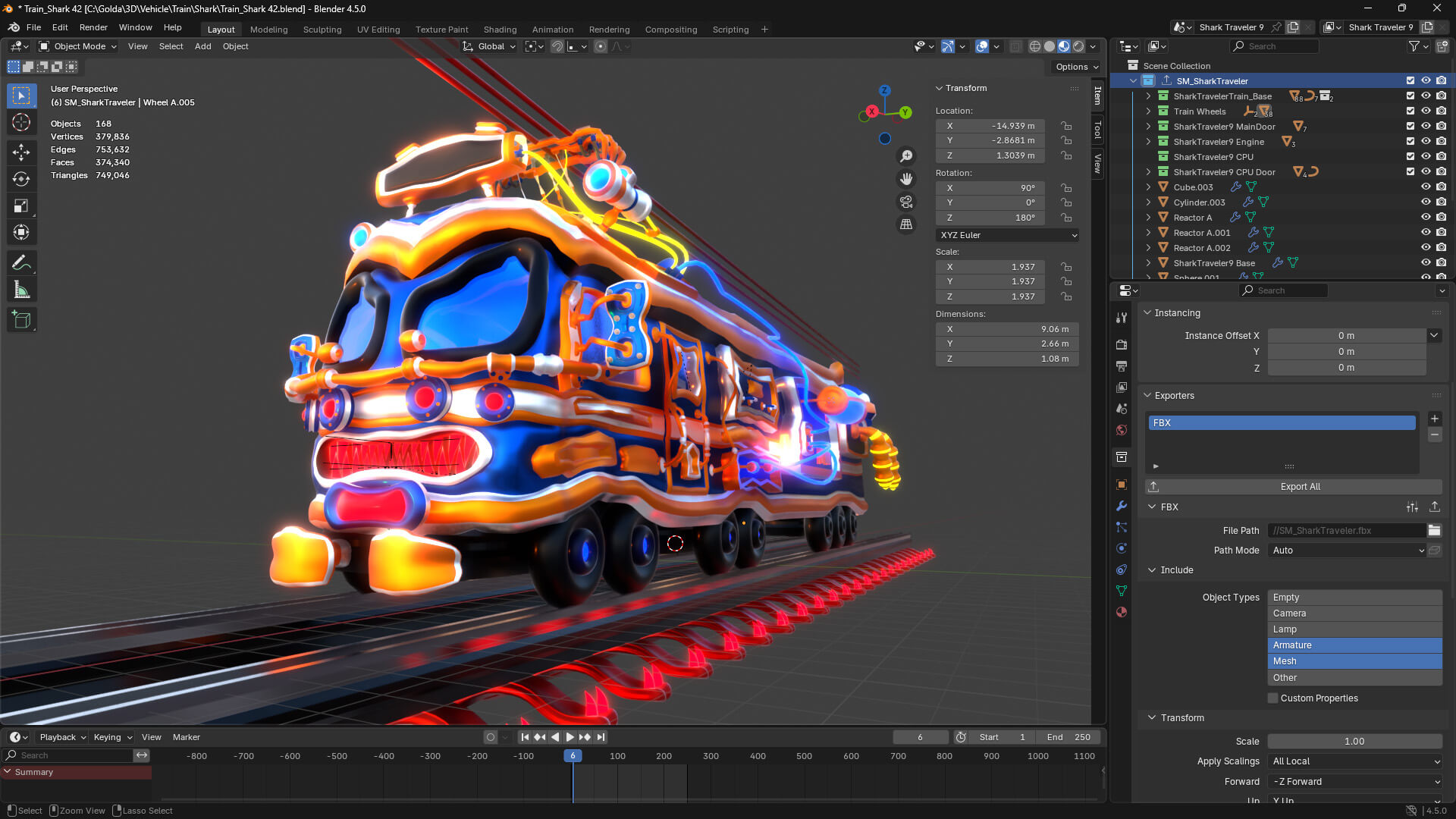This screenshot has height=819, width=1456.
Task: Activate the Measure tool
Action: coord(21,290)
